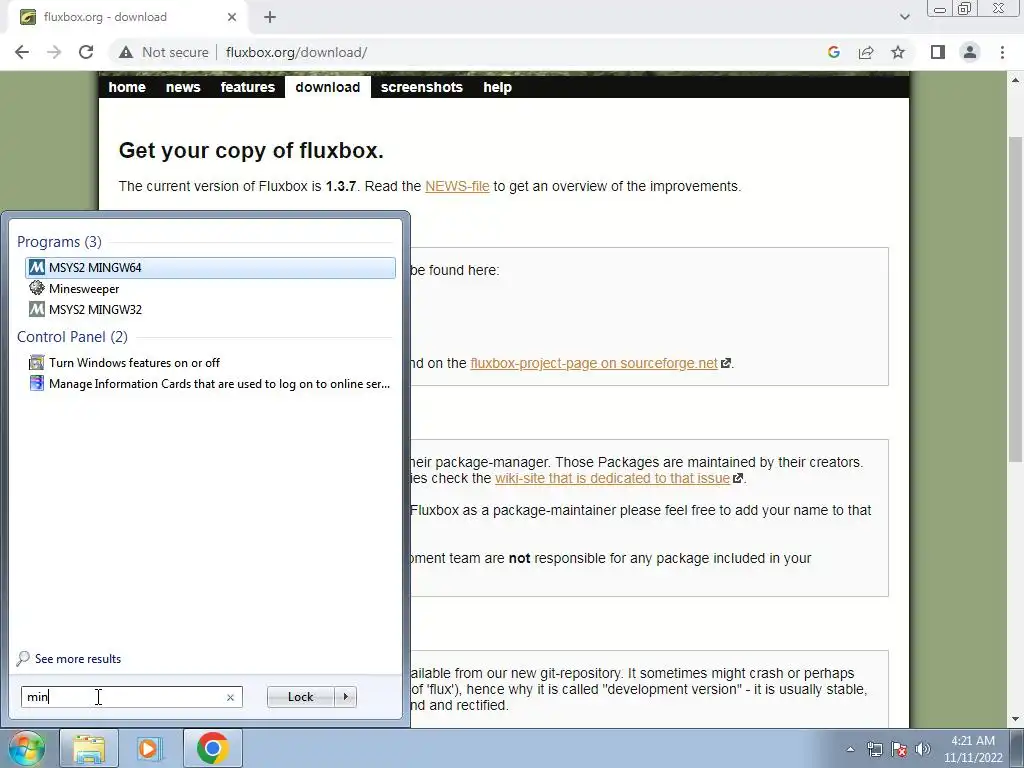Click the page scrollbar down arrow
Image resolution: width=1024 pixels, height=768 pixels.
click(x=1016, y=719)
